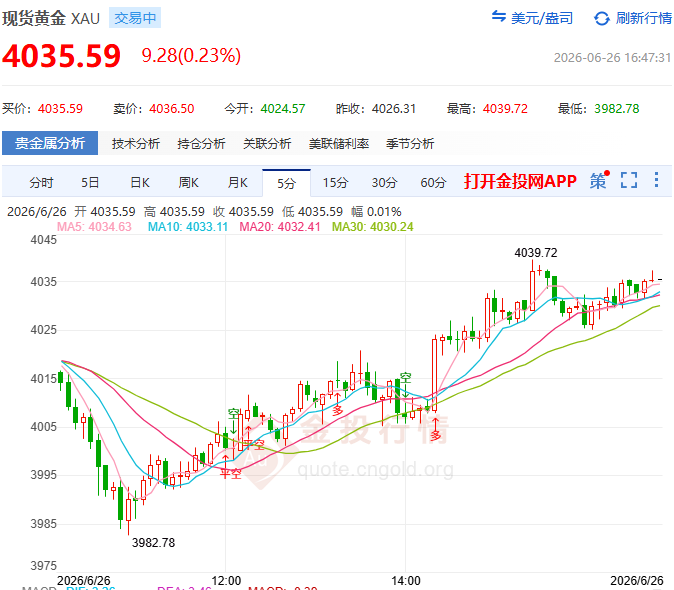This screenshot has height=590, width=674.
Task: Switch chart to 5日 view
Action: [x=90, y=183]
